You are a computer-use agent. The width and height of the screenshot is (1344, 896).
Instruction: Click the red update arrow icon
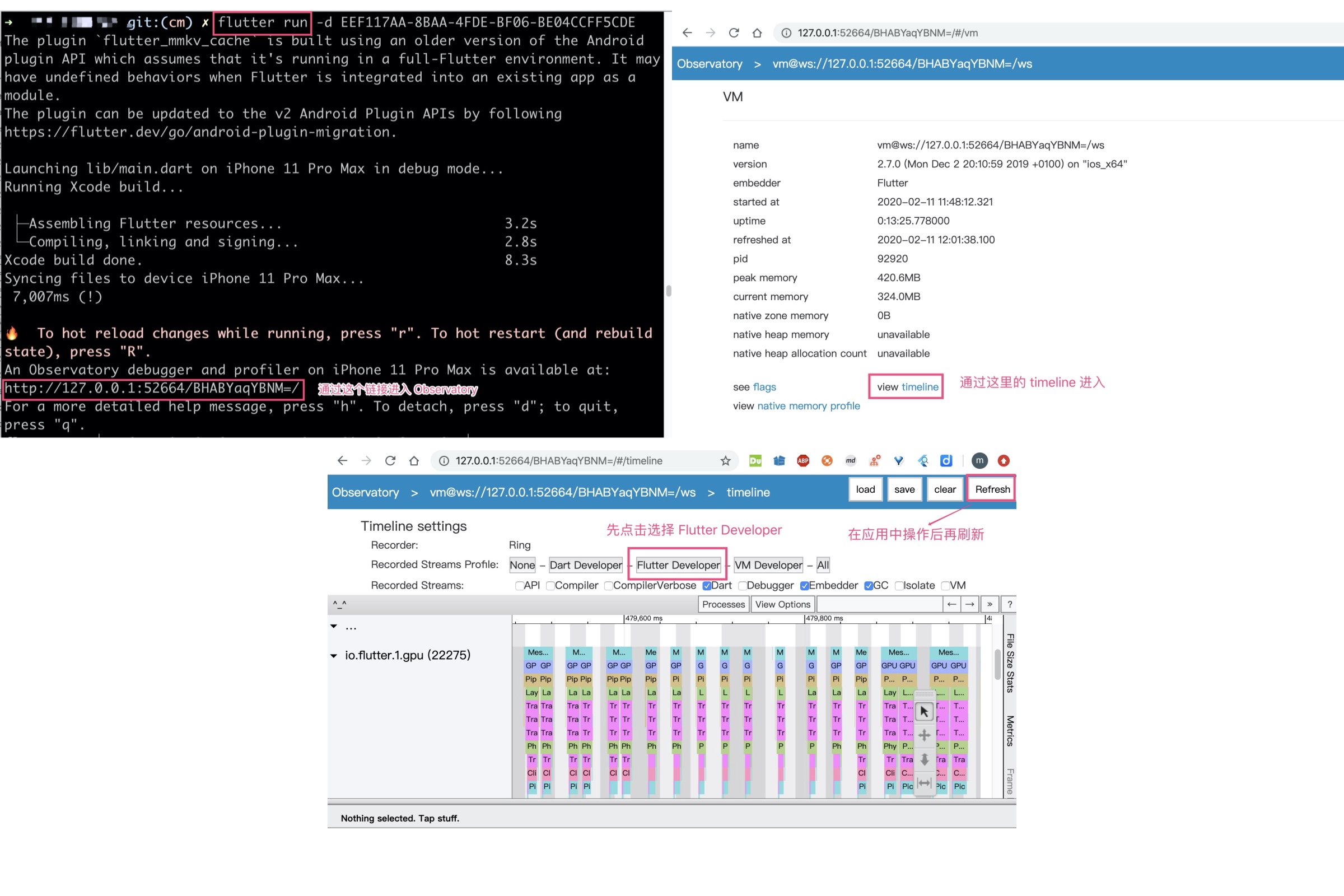tap(1004, 460)
